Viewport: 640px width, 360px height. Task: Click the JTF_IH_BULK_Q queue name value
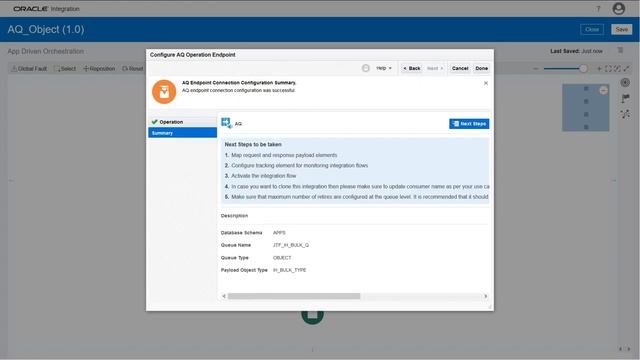pos(291,245)
